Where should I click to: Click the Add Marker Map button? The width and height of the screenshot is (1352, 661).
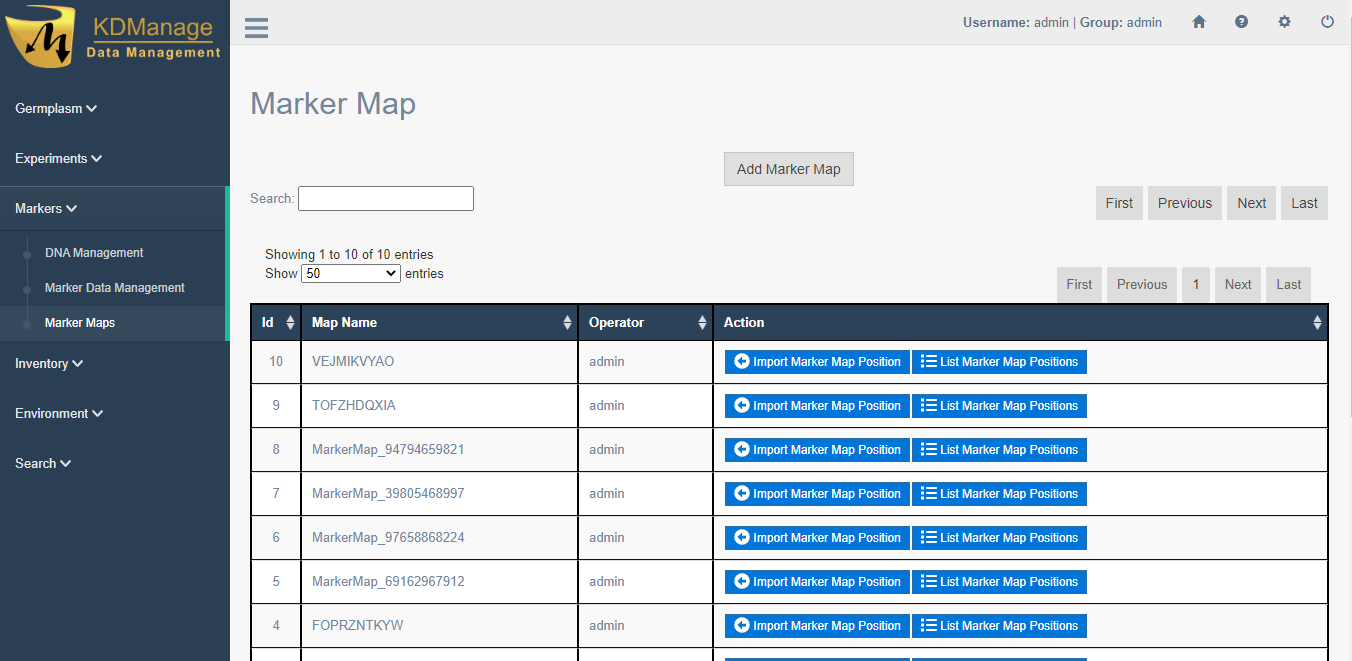788,169
